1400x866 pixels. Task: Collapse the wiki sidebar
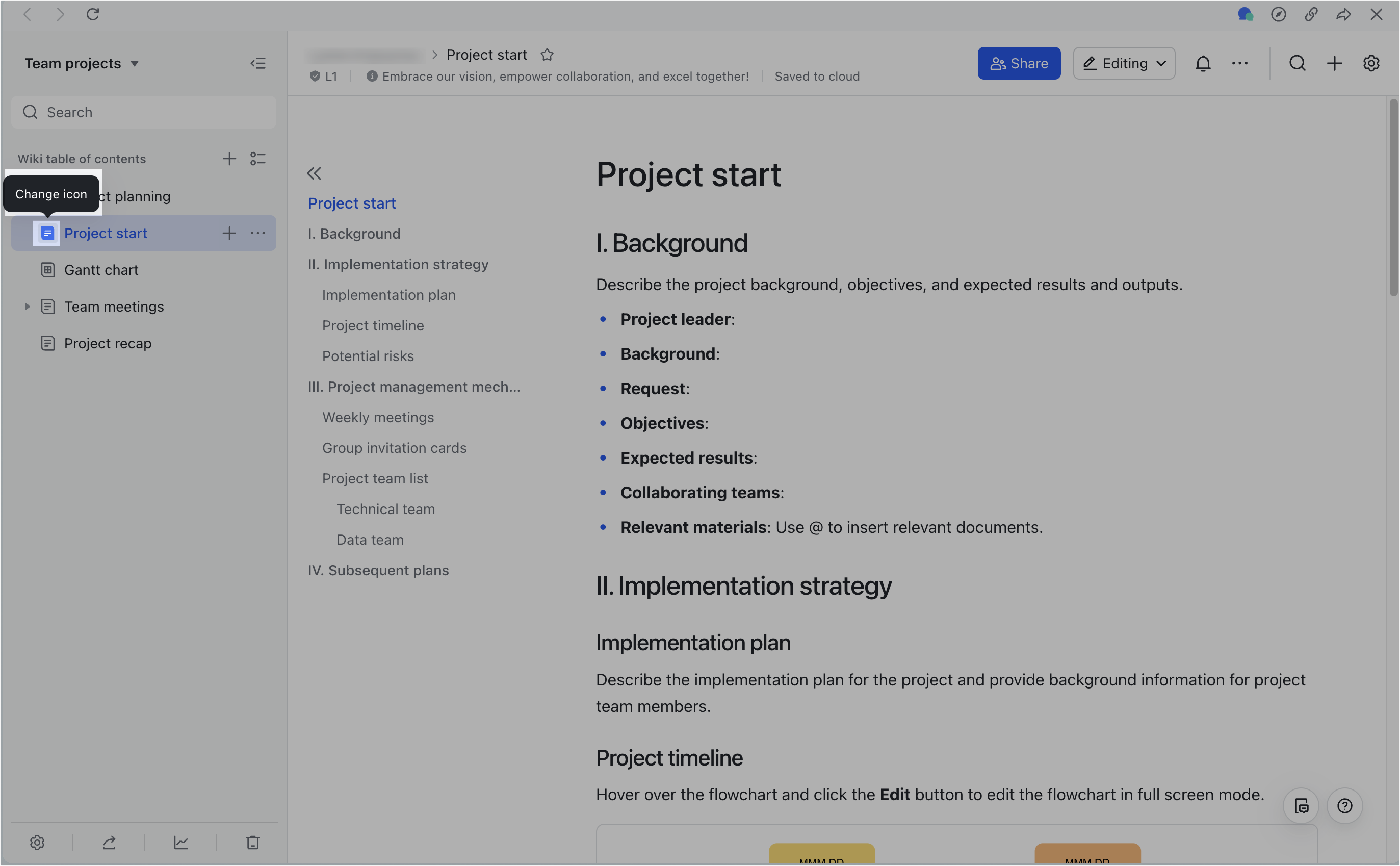click(x=258, y=63)
